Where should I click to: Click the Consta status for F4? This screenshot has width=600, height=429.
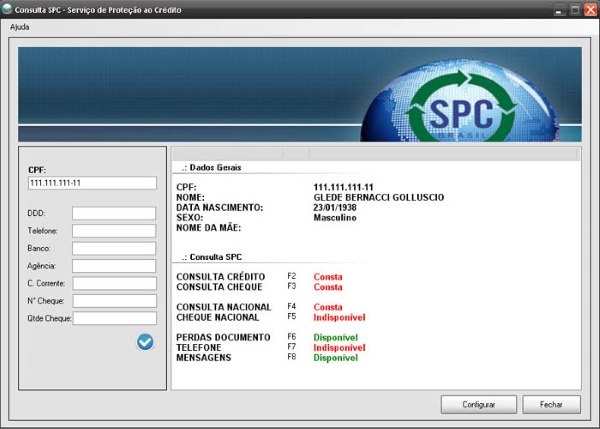328,307
